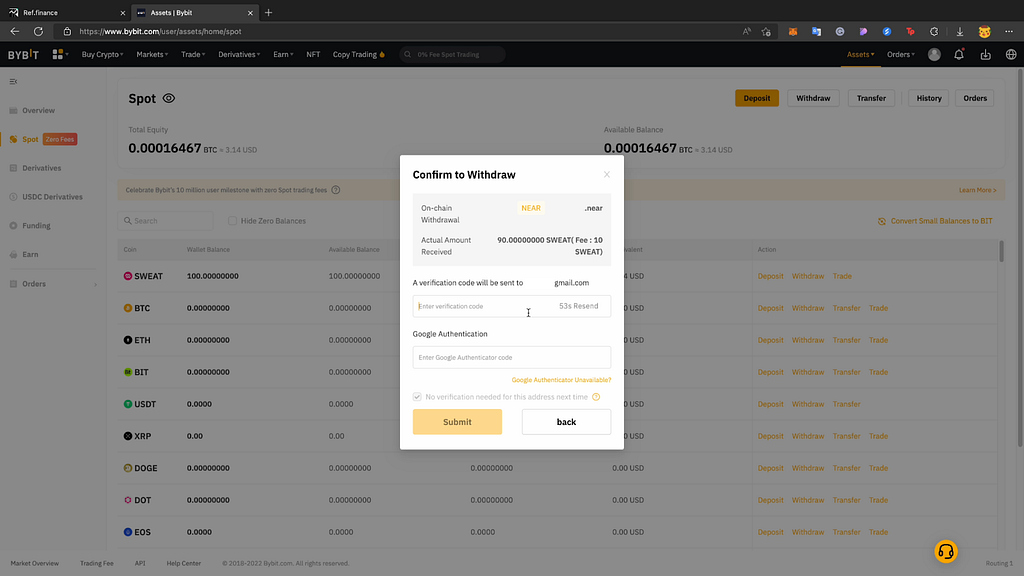Expand Markets menu
1024x576 pixels.
[152, 55]
